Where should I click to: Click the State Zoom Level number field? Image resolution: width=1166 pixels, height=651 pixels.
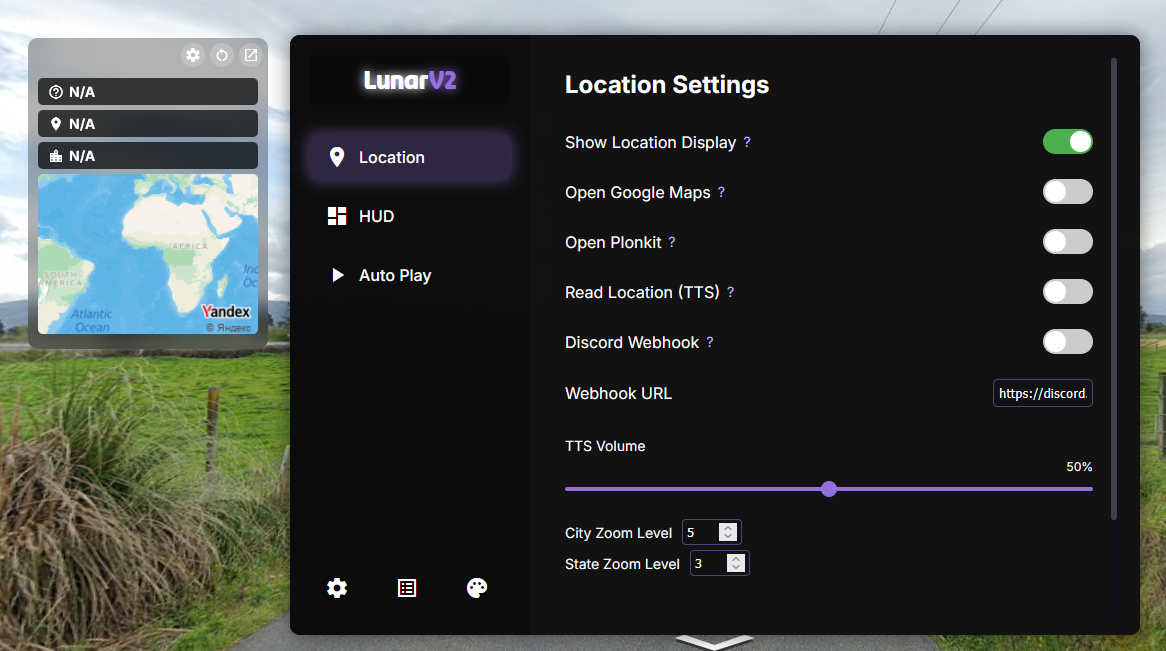click(719, 563)
